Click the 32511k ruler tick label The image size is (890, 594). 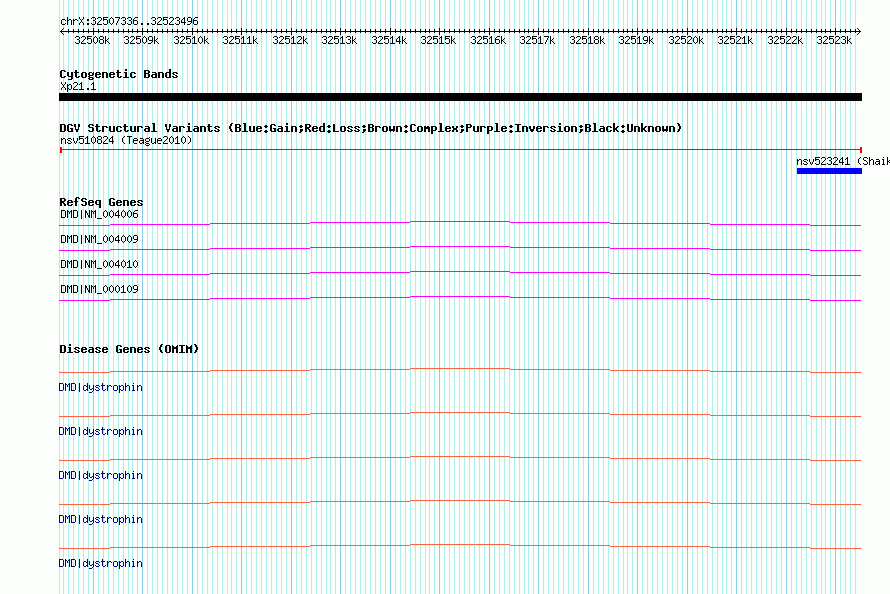(240, 41)
